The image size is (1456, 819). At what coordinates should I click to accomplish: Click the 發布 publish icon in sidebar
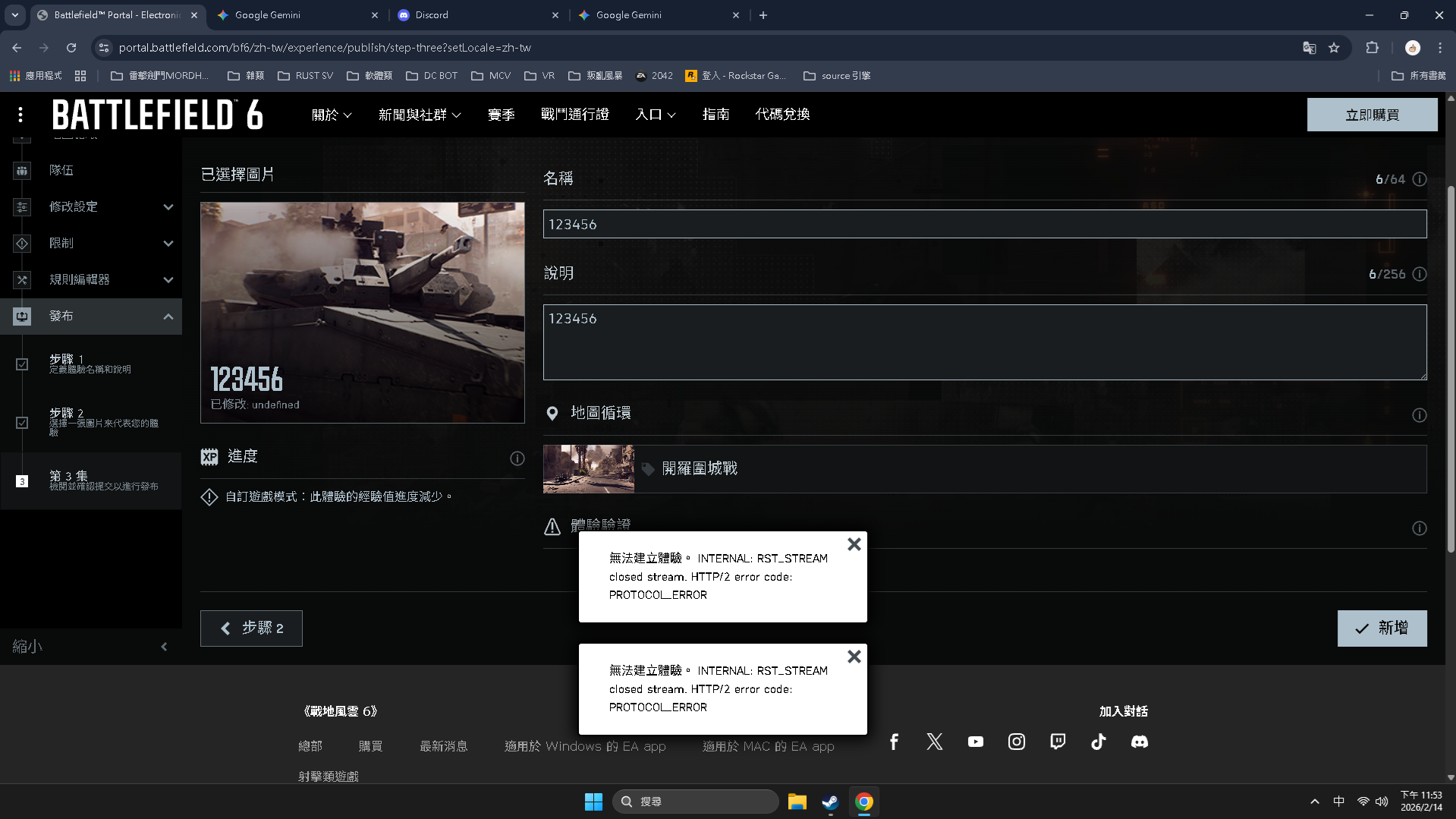coord(22,317)
